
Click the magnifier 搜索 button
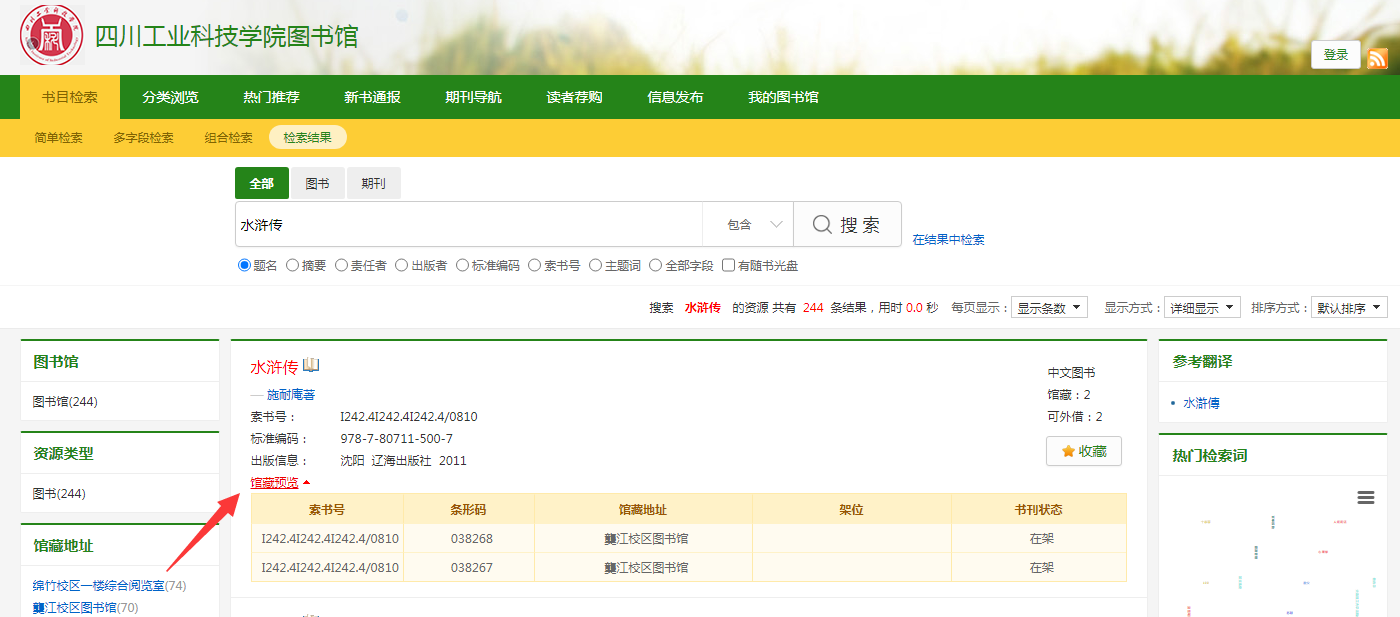(x=847, y=225)
